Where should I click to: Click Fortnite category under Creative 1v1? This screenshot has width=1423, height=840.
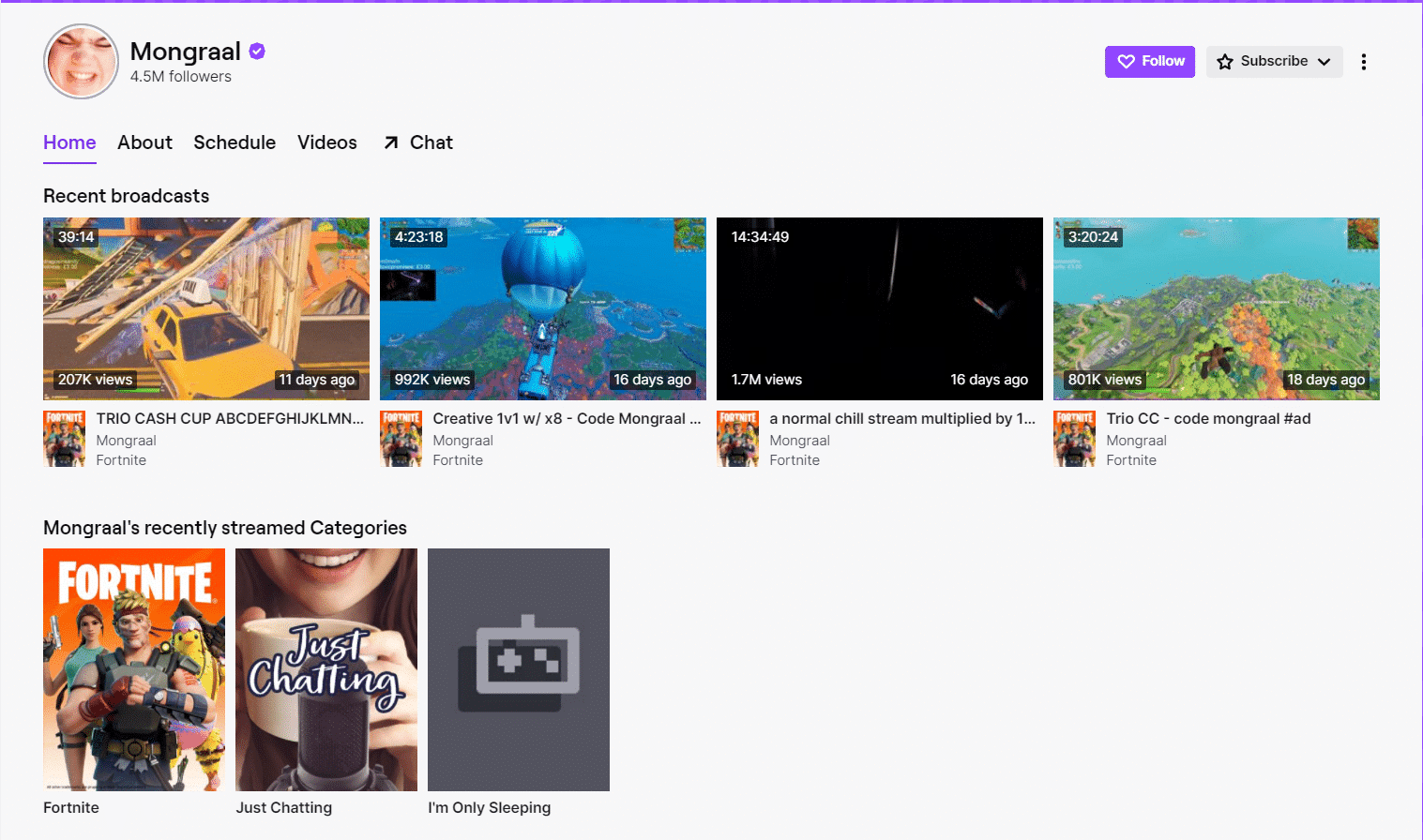point(458,460)
